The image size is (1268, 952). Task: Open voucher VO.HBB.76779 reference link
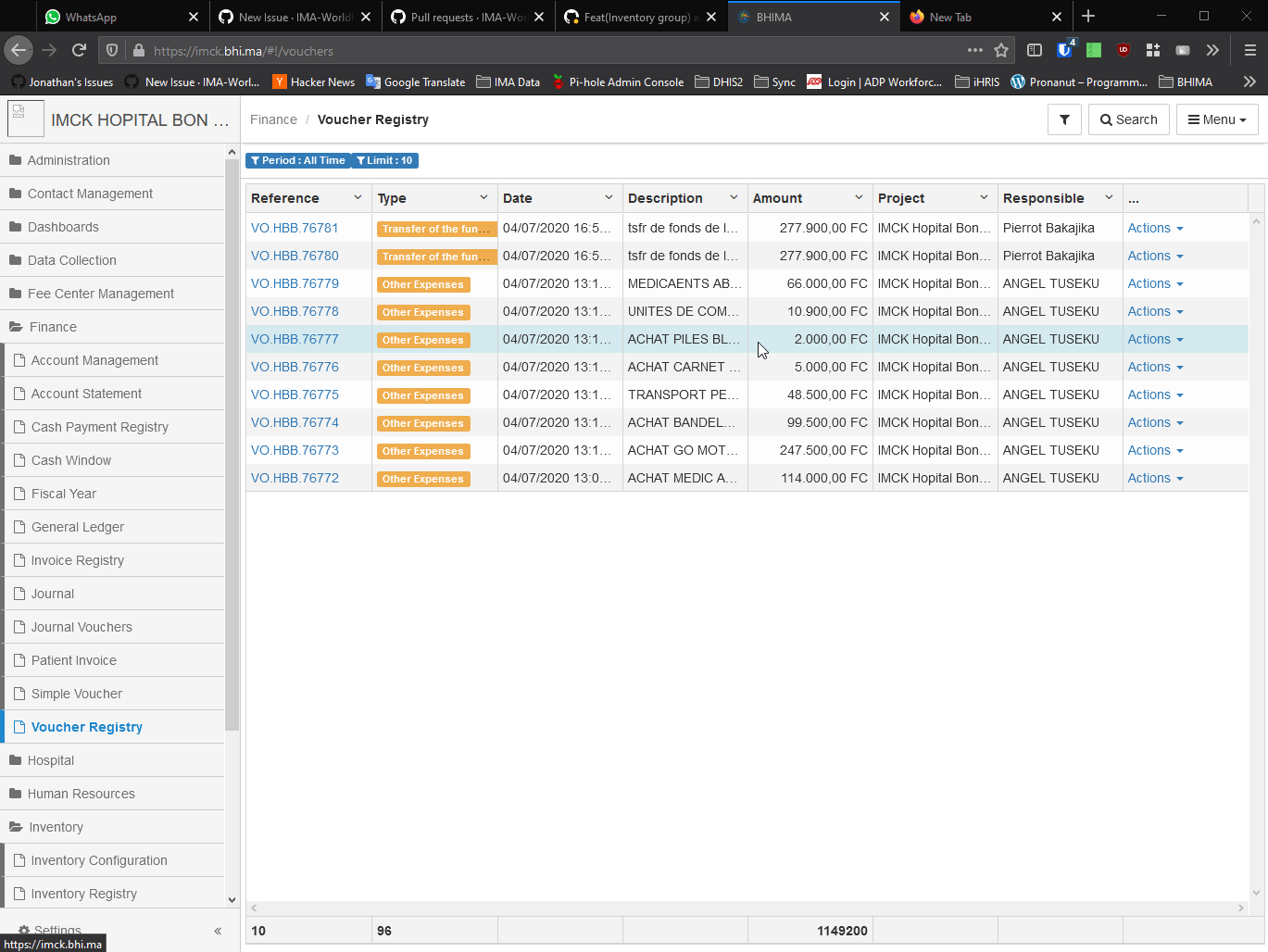pyautogui.click(x=295, y=283)
